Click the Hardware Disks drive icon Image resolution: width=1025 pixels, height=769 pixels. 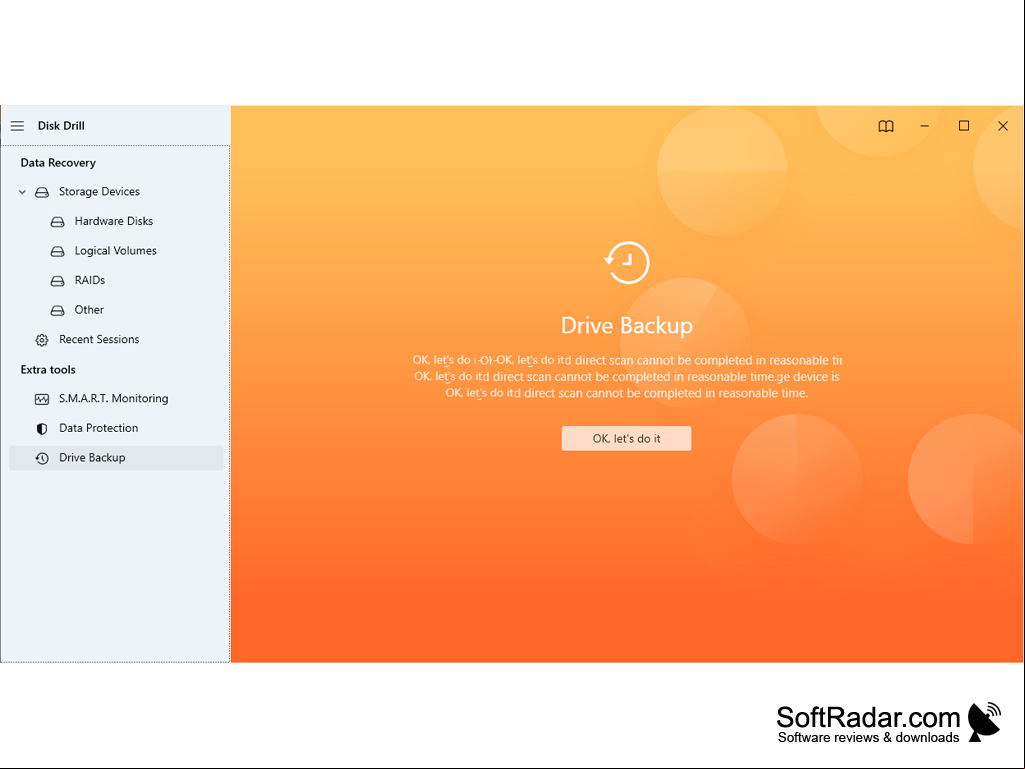[x=58, y=222]
